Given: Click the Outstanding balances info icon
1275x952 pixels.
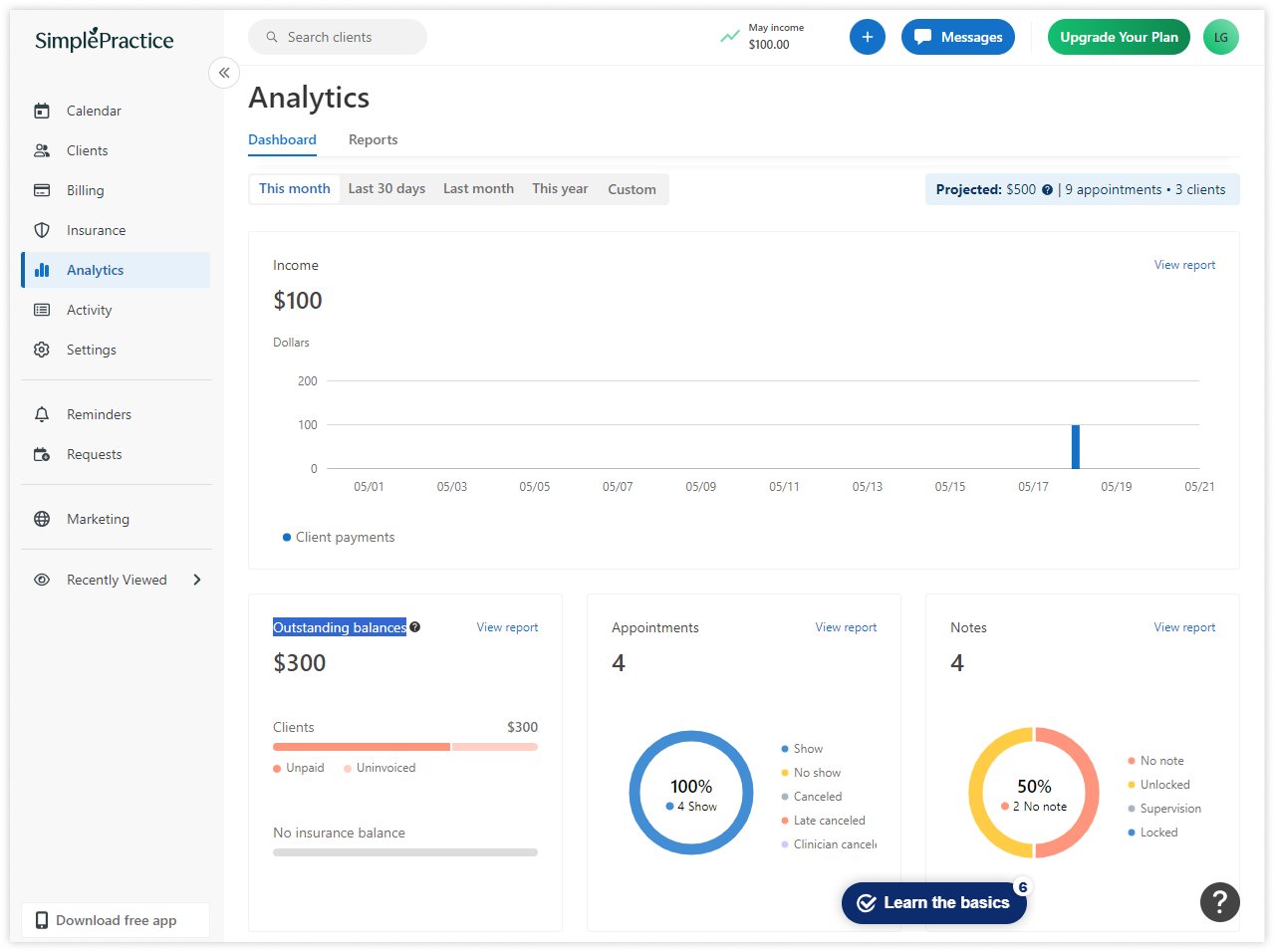Looking at the screenshot, I should [x=415, y=627].
